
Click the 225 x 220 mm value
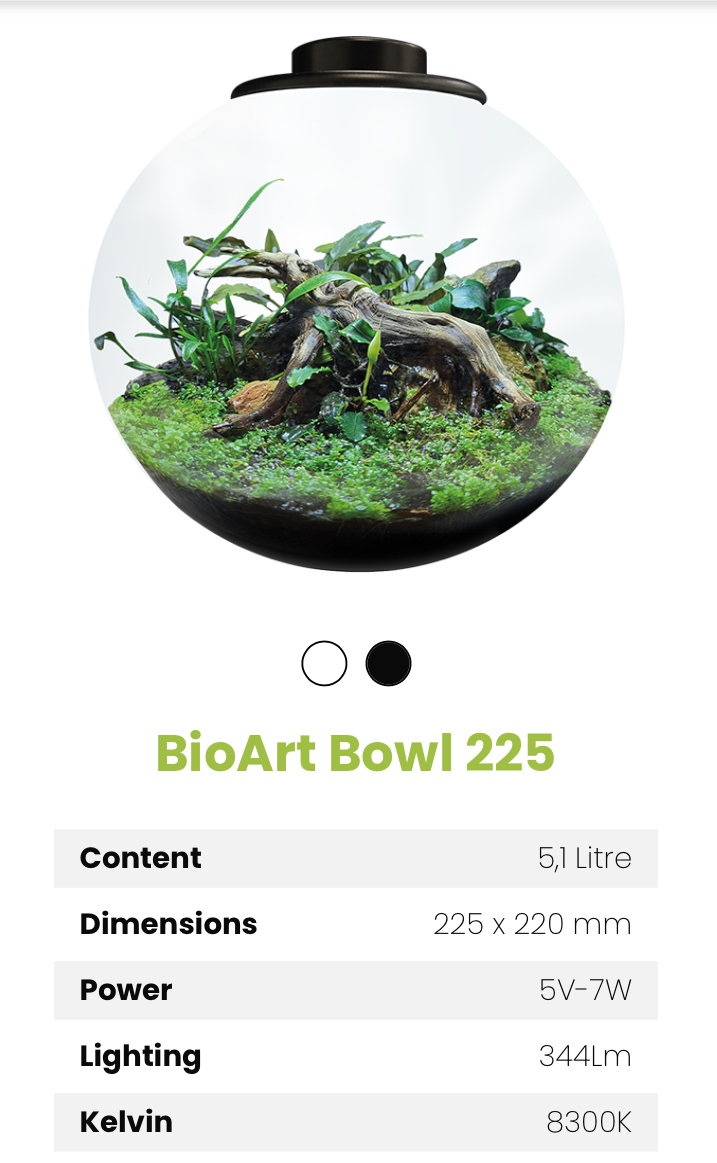click(532, 924)
